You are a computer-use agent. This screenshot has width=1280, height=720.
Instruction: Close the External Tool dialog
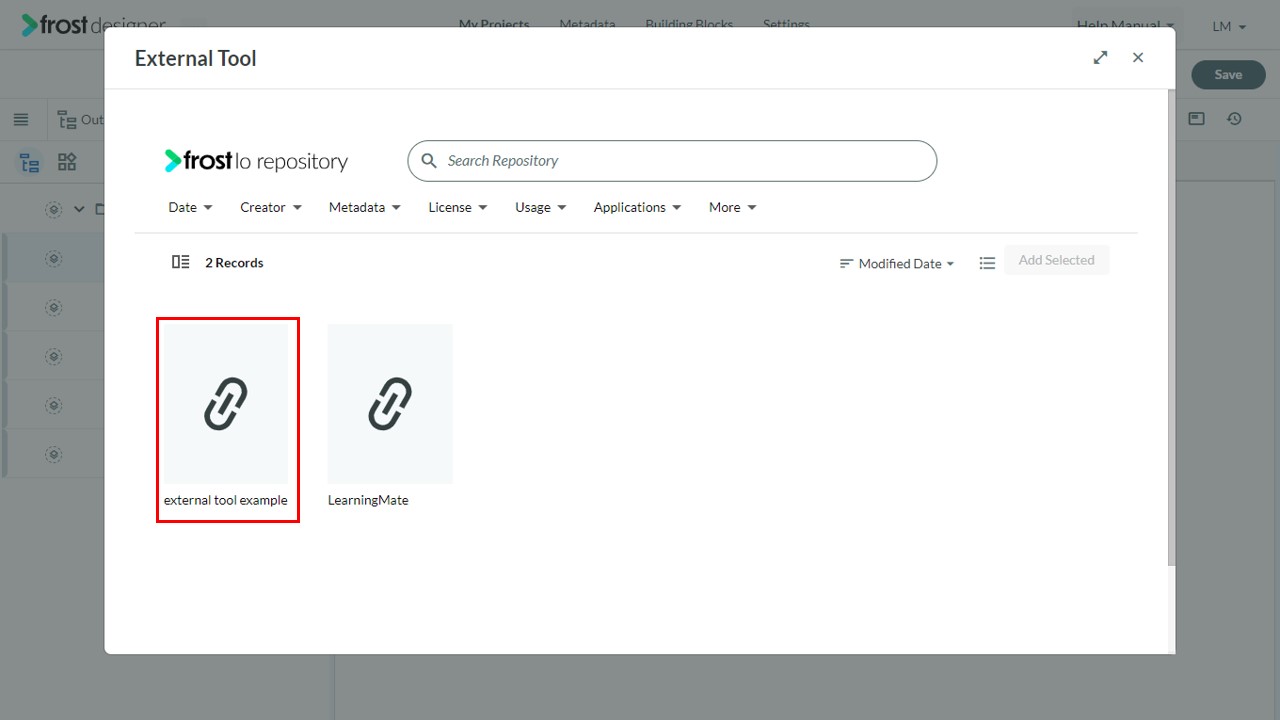[1138, 58]
